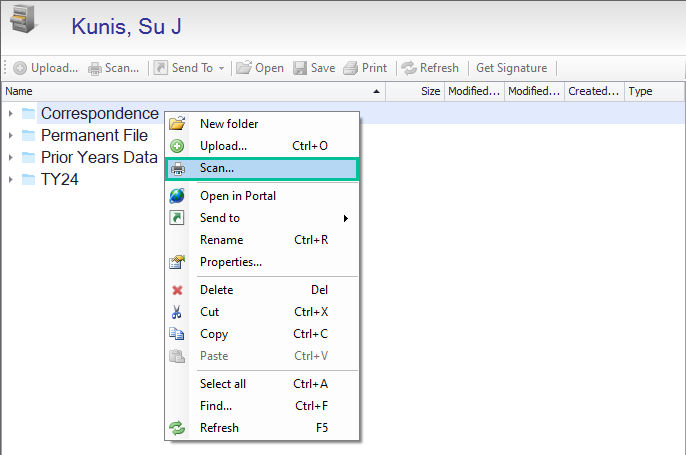Click the Open folder toolbar icon
The width and height of the screenshot is (686, 455).
pos(243,68)
